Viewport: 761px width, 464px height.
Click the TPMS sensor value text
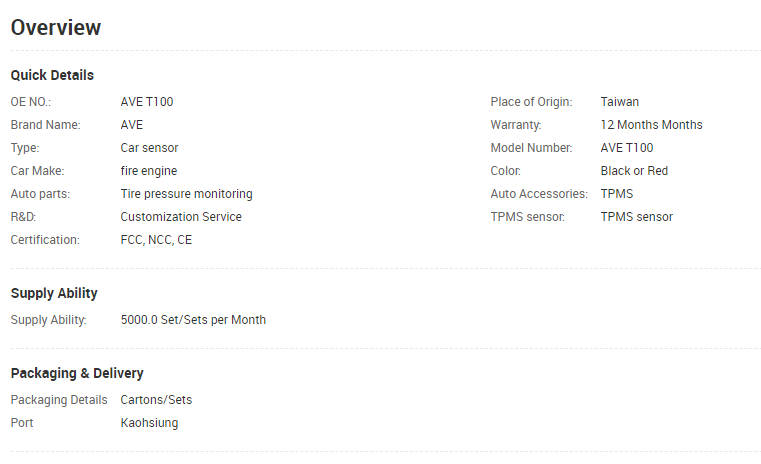pyautogui.click(x=636, y=216)
